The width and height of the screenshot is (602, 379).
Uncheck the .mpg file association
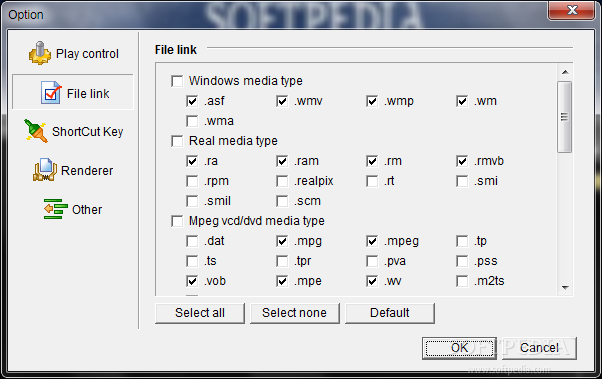click(x=282, y=241)
